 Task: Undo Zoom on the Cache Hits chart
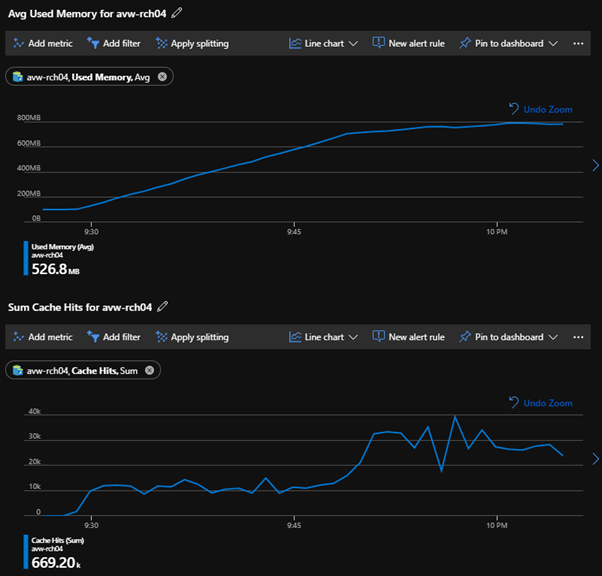[540, 403]
